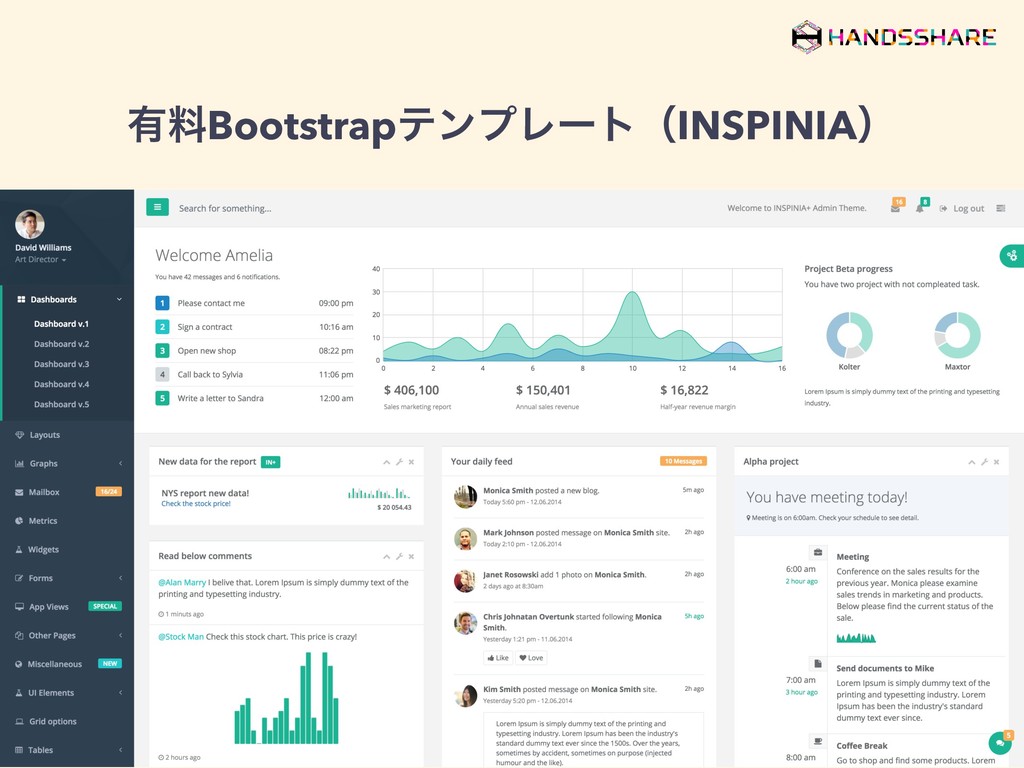This screenshot has width=1024, height=768.
Task: Select Dashboard v.1 in sidebar
Action: click(x=61, y=324)
